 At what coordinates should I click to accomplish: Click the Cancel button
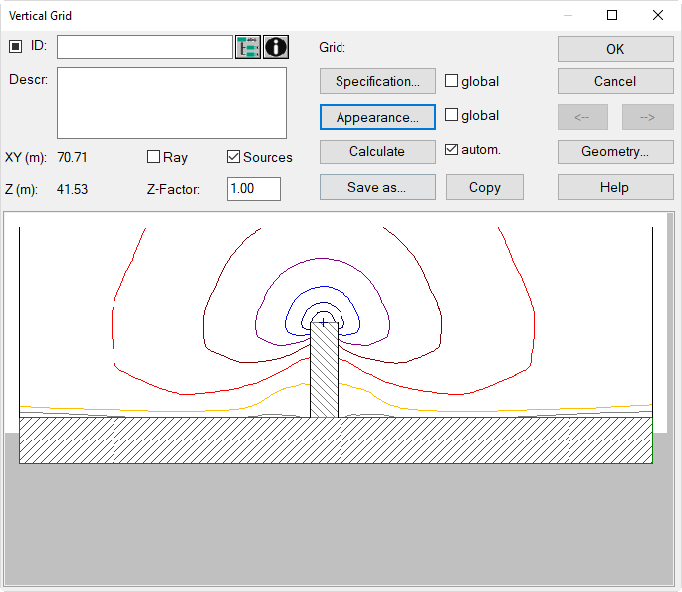coord(615,81)
